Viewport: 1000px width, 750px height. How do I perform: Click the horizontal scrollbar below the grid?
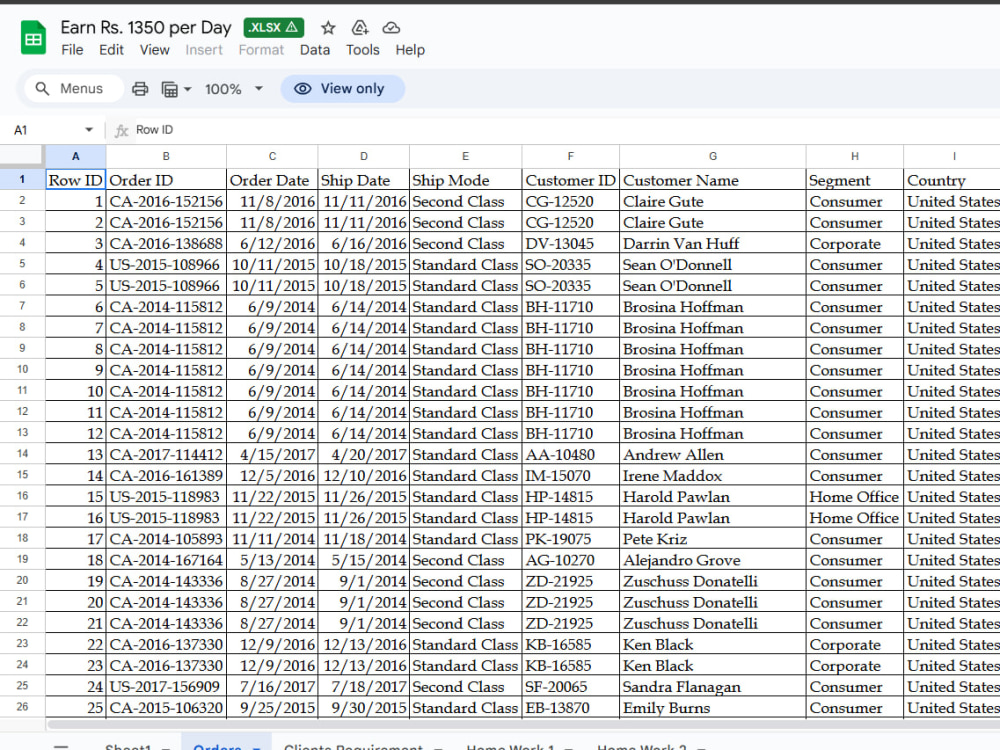523,724
